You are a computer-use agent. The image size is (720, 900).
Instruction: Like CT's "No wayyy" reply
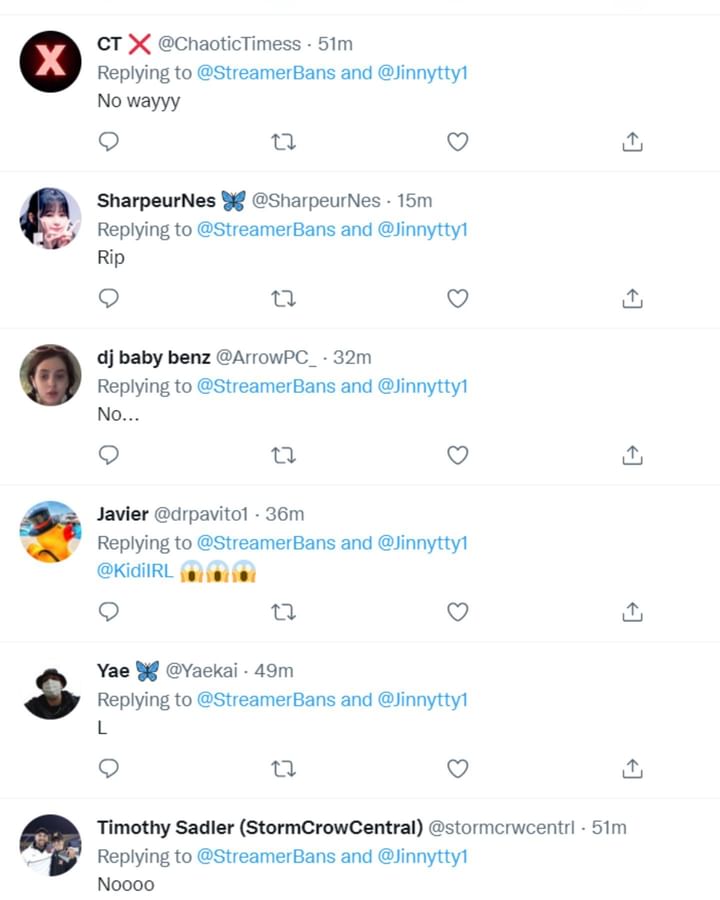point(457,141)
